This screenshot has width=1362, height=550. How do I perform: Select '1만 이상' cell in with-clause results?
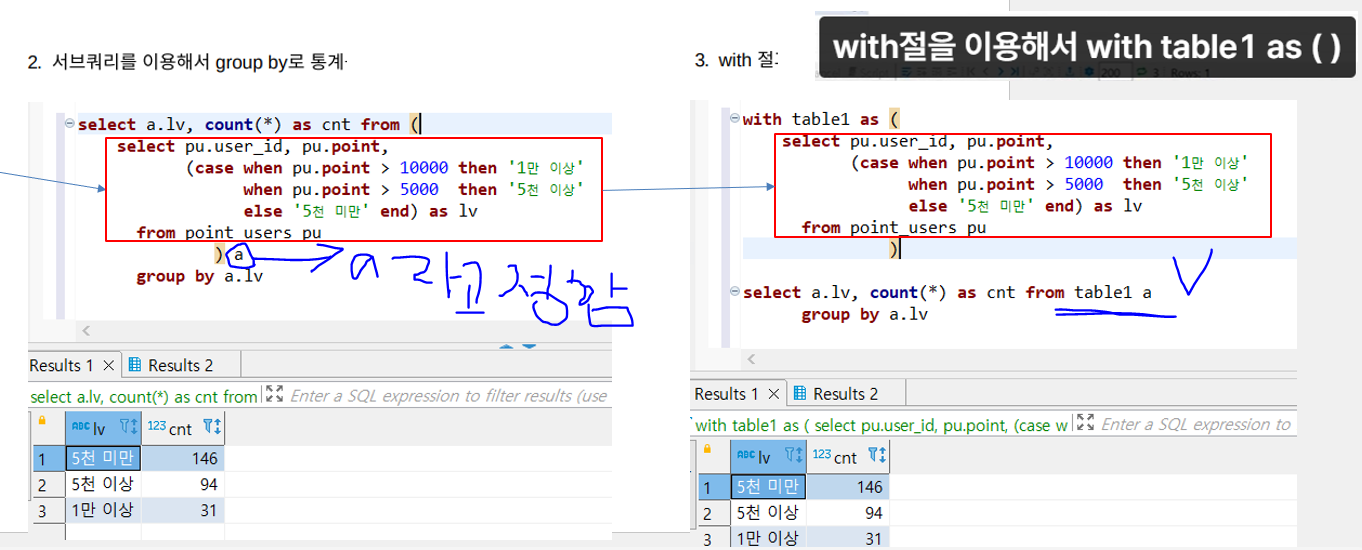[768, 538]
